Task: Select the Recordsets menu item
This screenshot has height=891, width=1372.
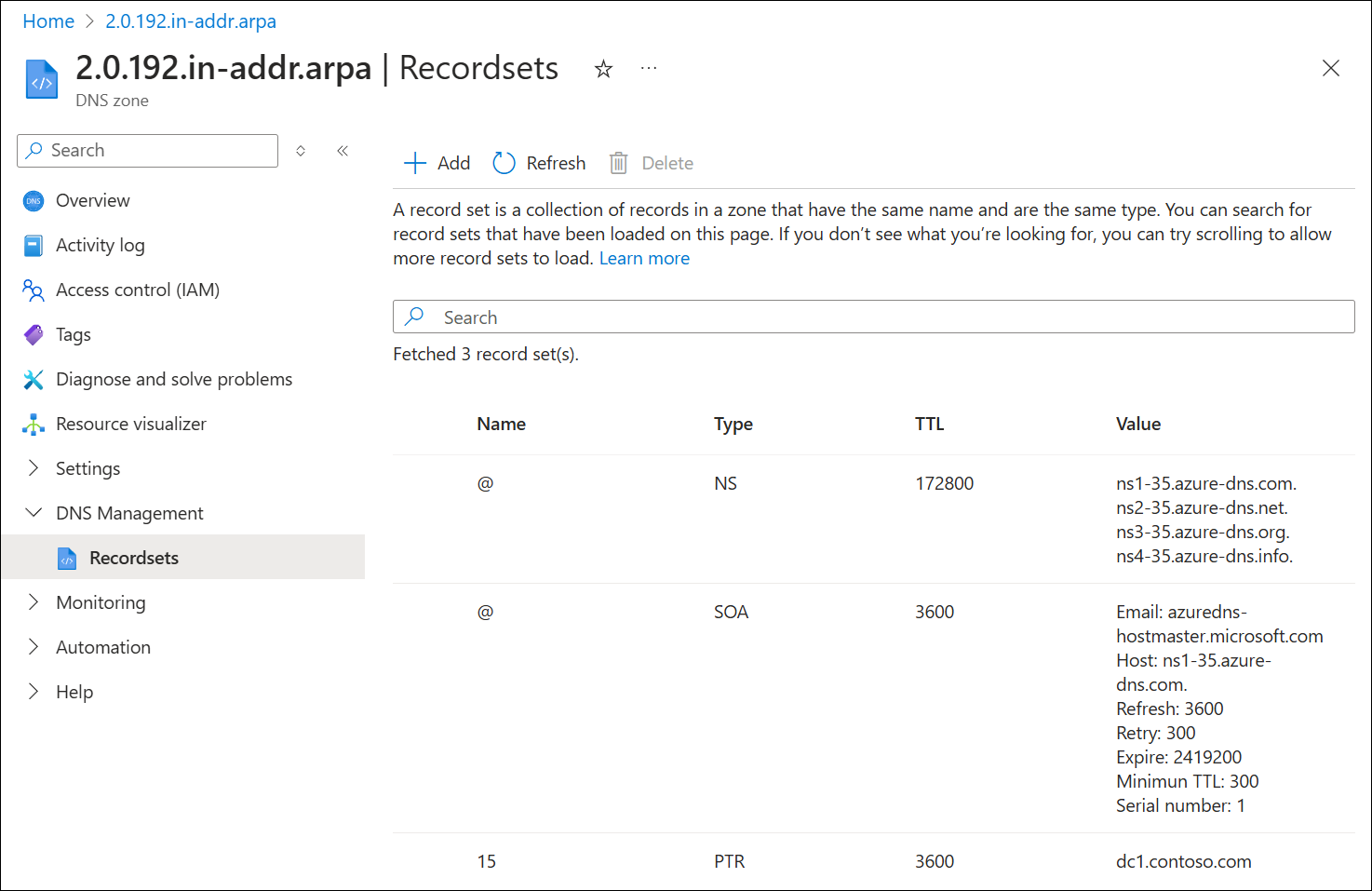Action: (133, 558)
